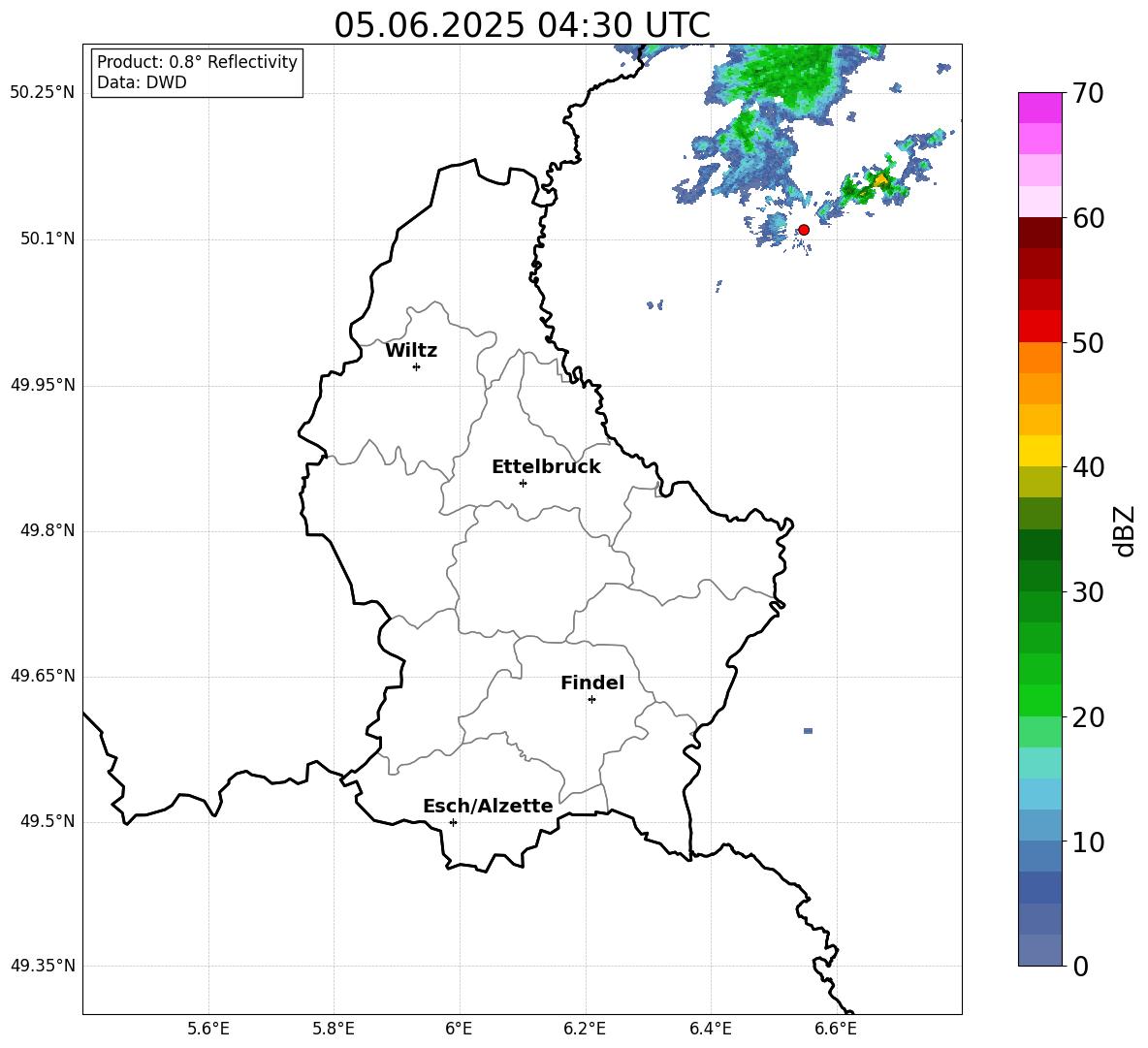Click the 50.25°N latitude label

tap(43, 93)
